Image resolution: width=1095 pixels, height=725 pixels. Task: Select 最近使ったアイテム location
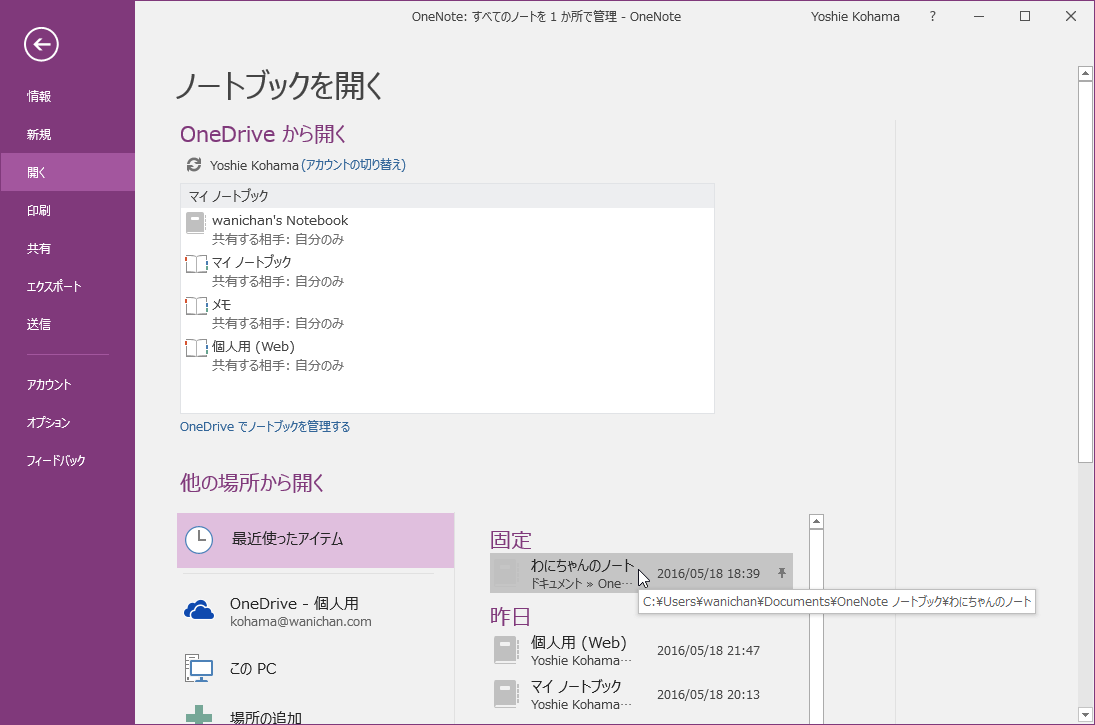point(316,540)
